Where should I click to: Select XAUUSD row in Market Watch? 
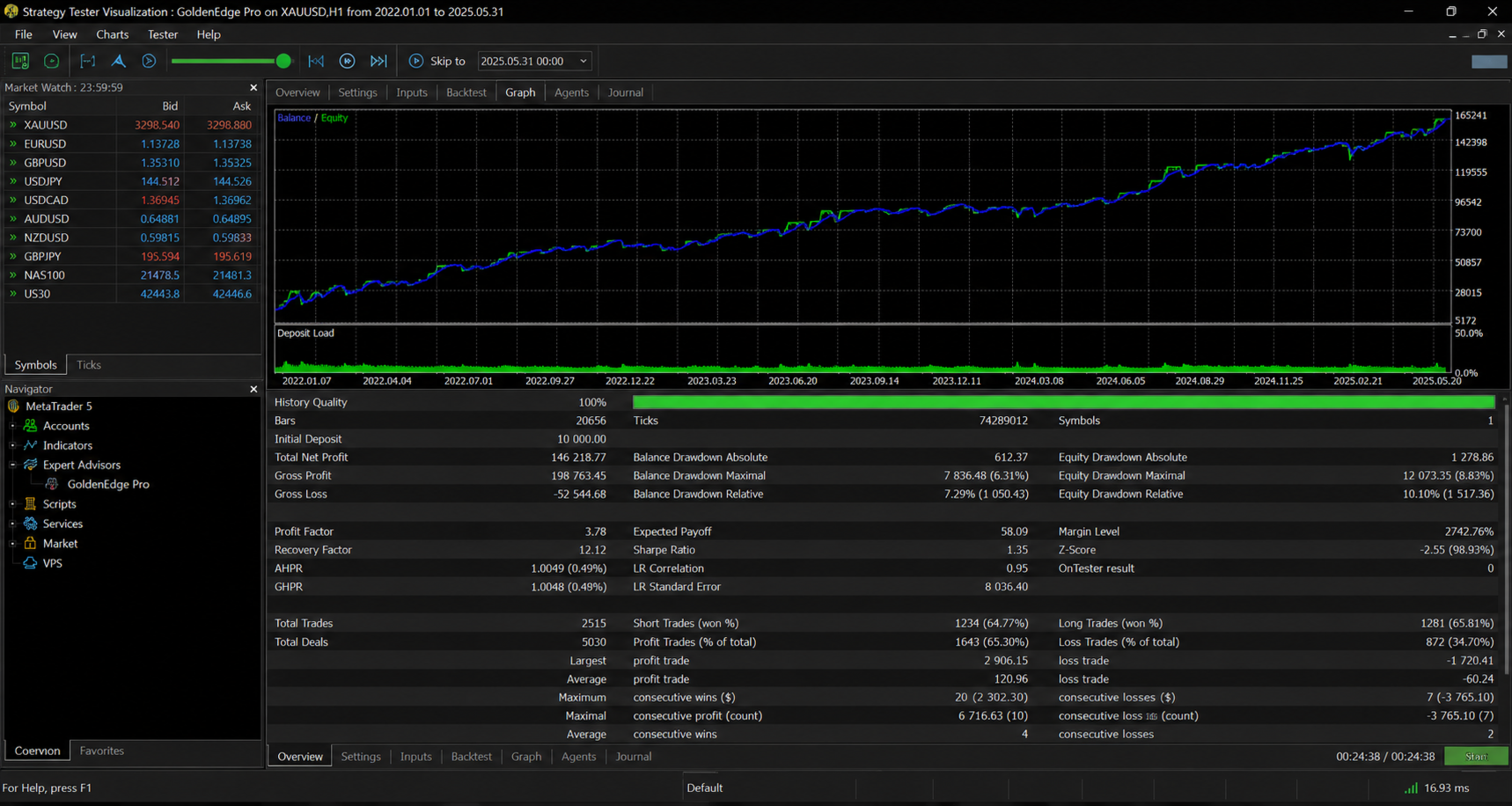point(132,125)
